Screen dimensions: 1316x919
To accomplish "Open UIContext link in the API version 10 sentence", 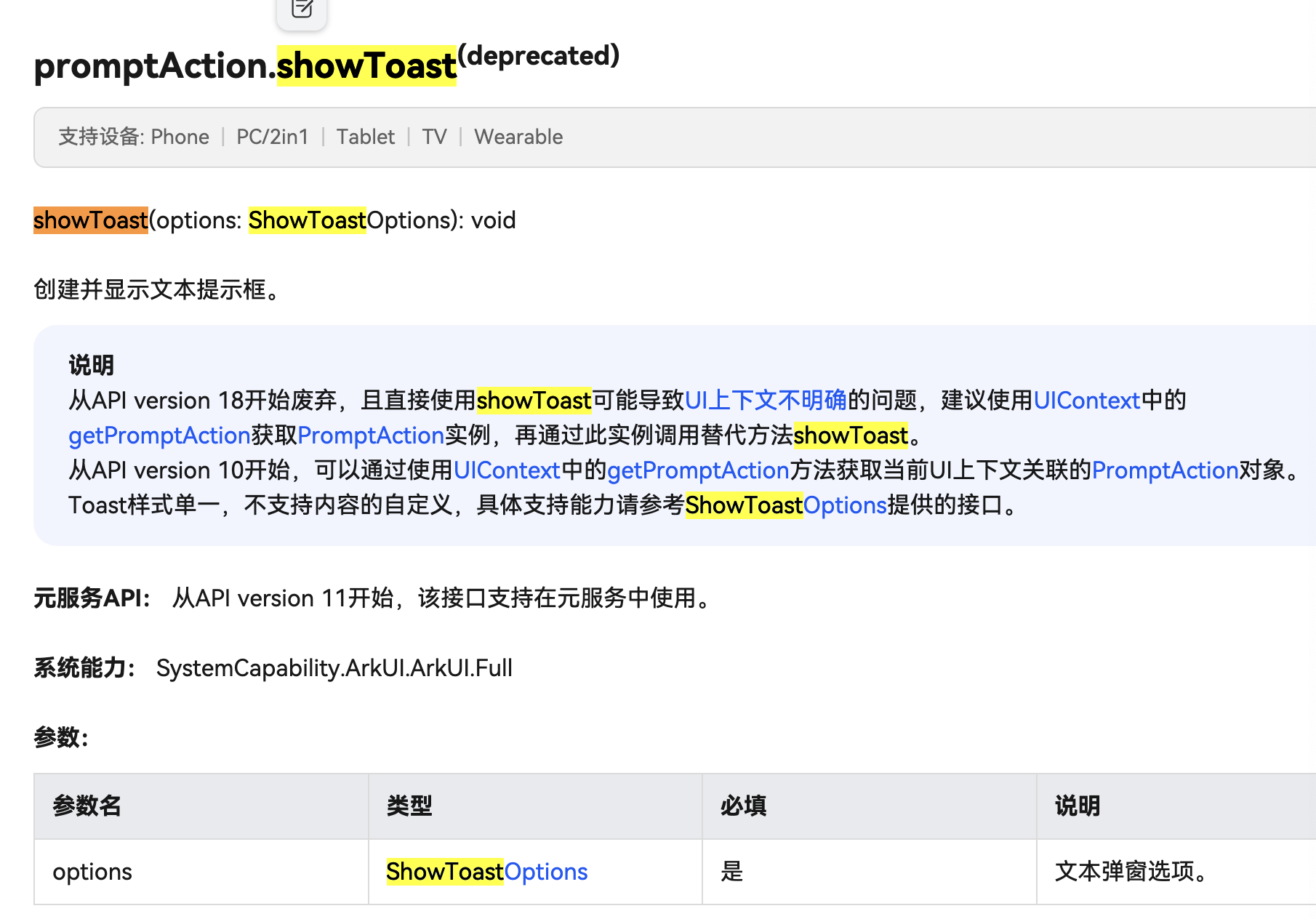I will [x=507, y=470].
